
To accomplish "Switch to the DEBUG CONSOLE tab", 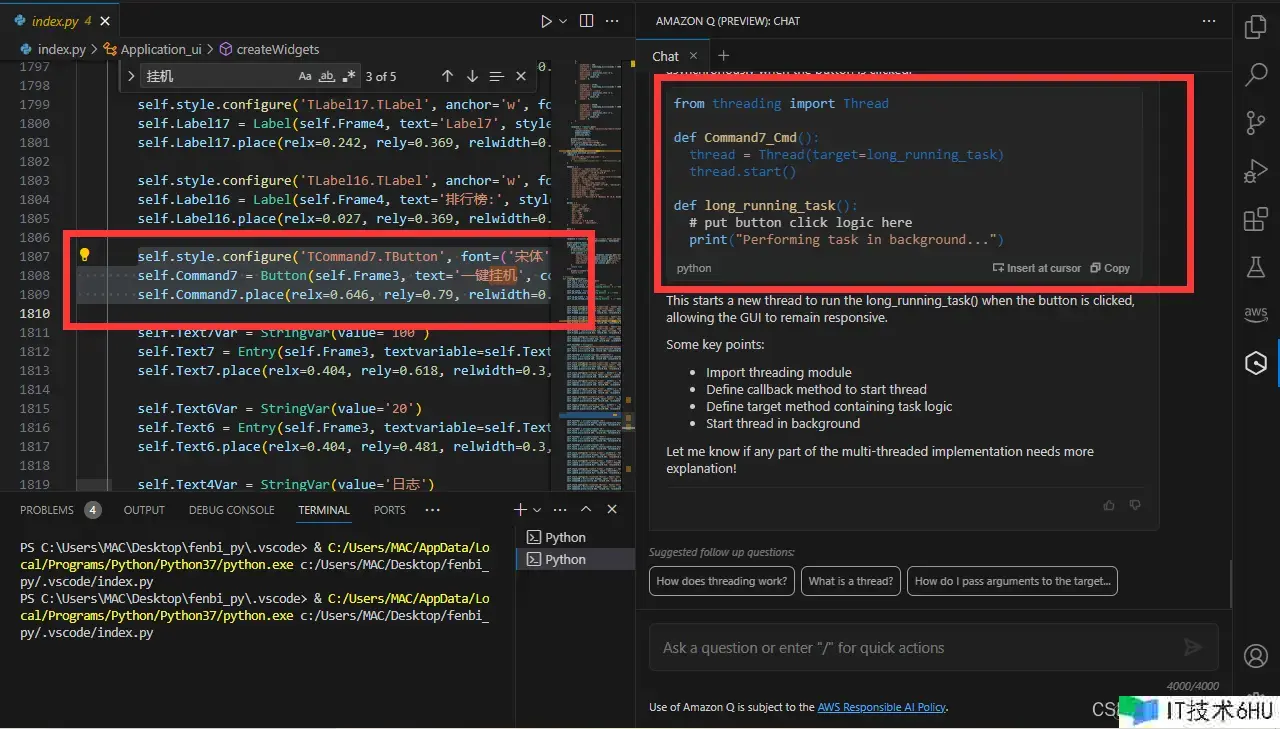I will (231, 510).
